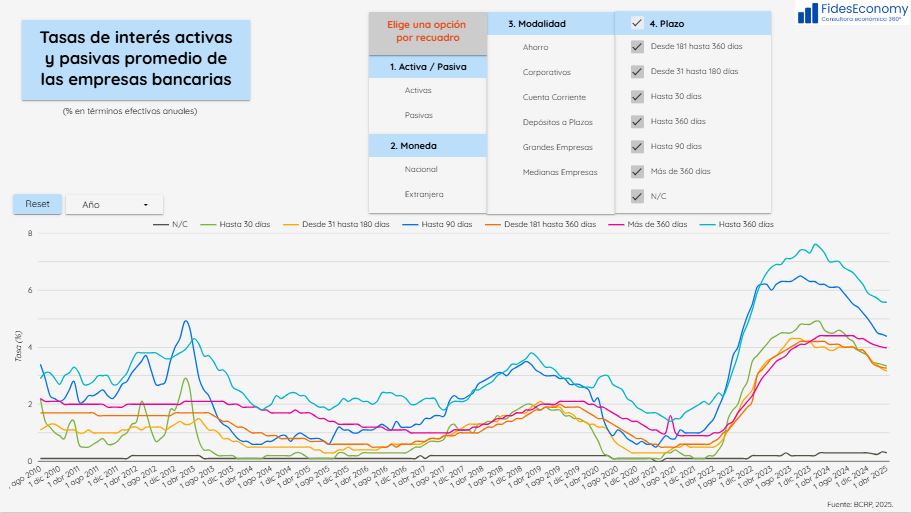Uncheck the 'N/C' plazo checkbox
The image size is (911, 513).
[637, 196]
